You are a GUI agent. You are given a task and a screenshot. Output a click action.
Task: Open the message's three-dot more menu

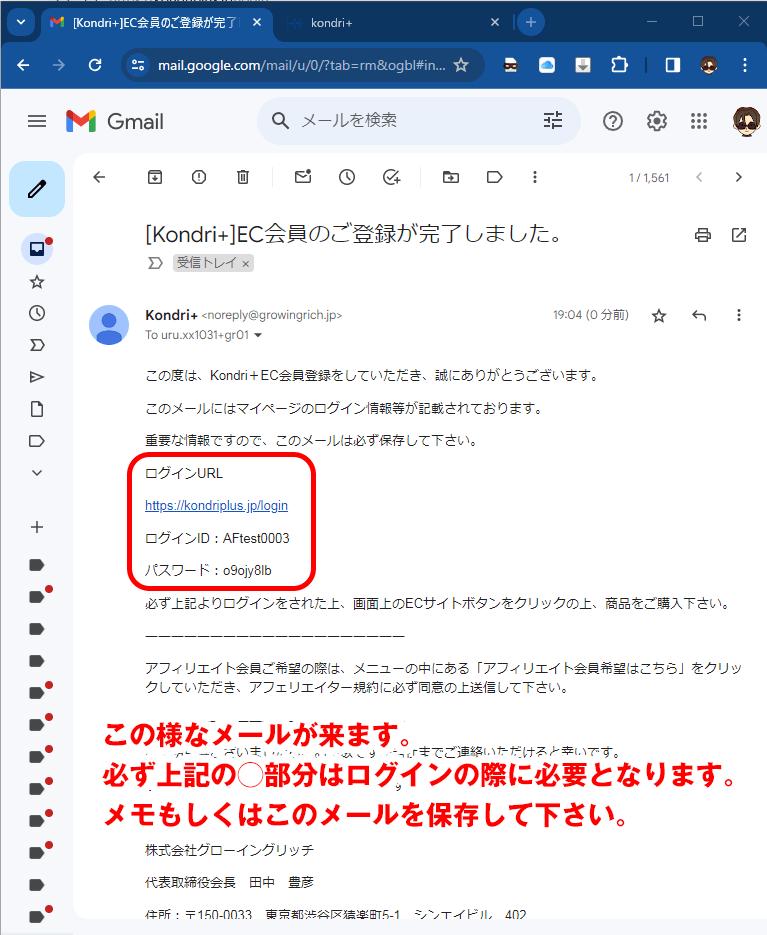[x=739, y=316]
